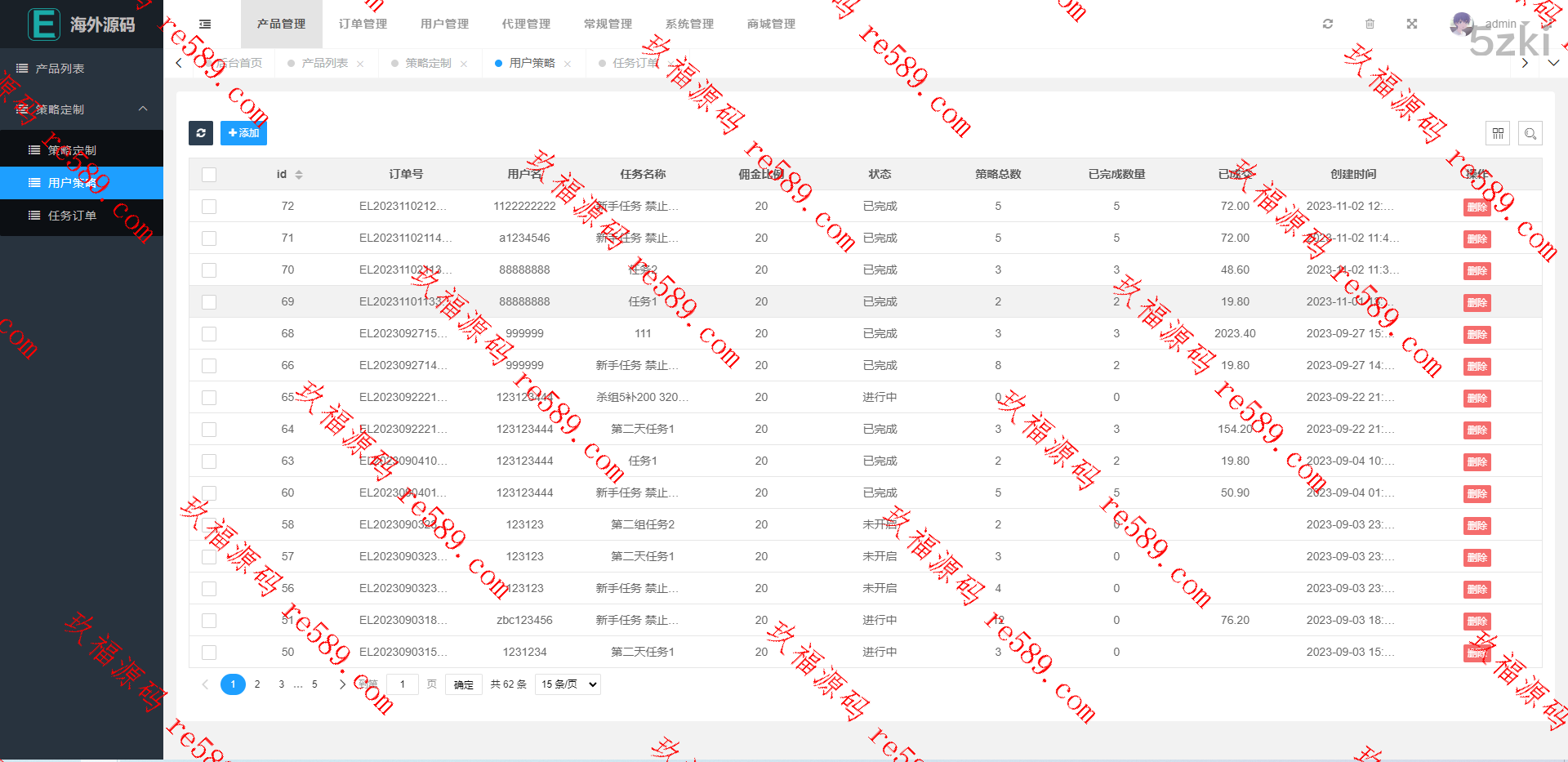Open the table search magnifier icon

click(1530, 133)
